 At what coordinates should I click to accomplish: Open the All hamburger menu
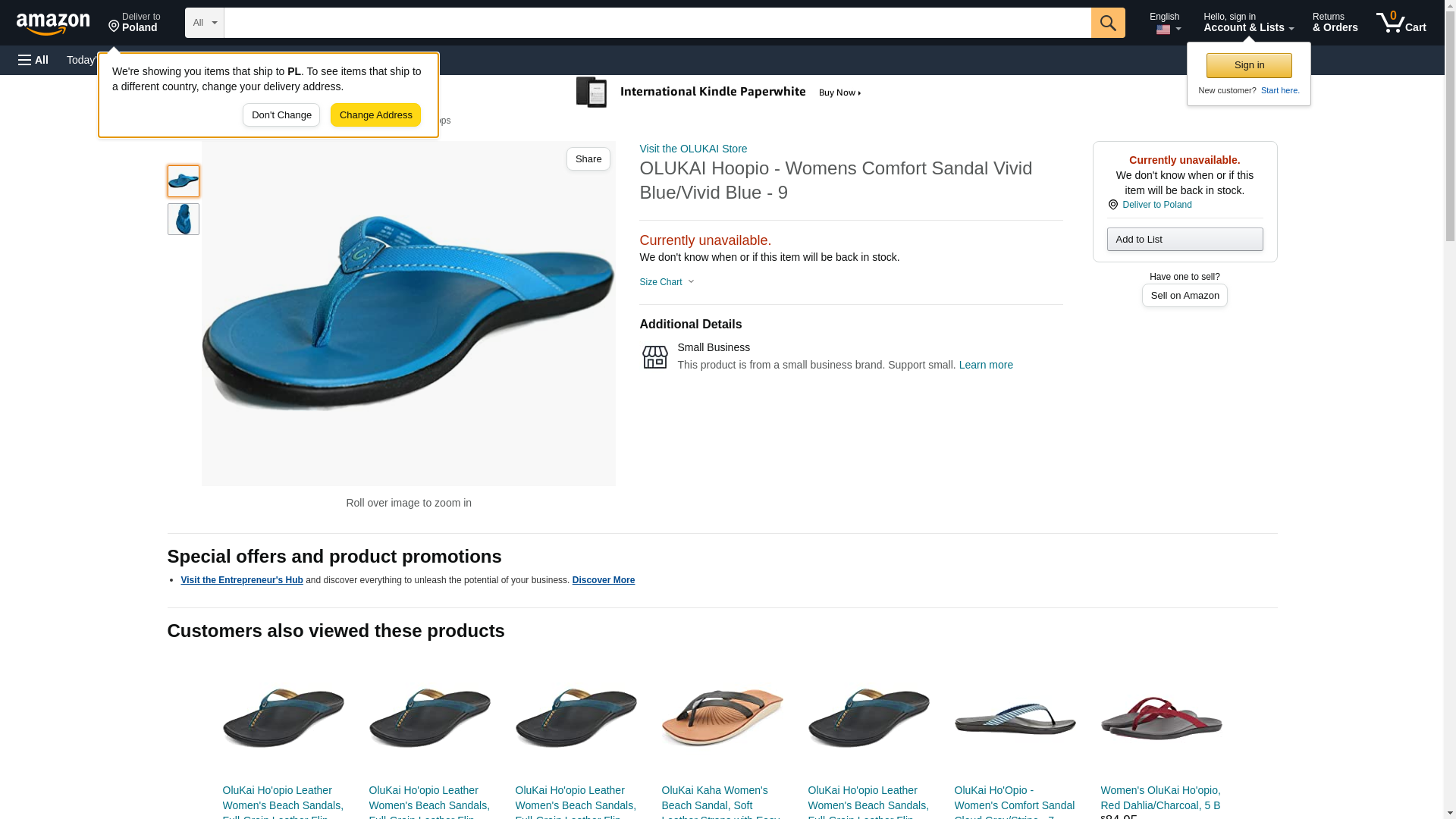[33, 60]
